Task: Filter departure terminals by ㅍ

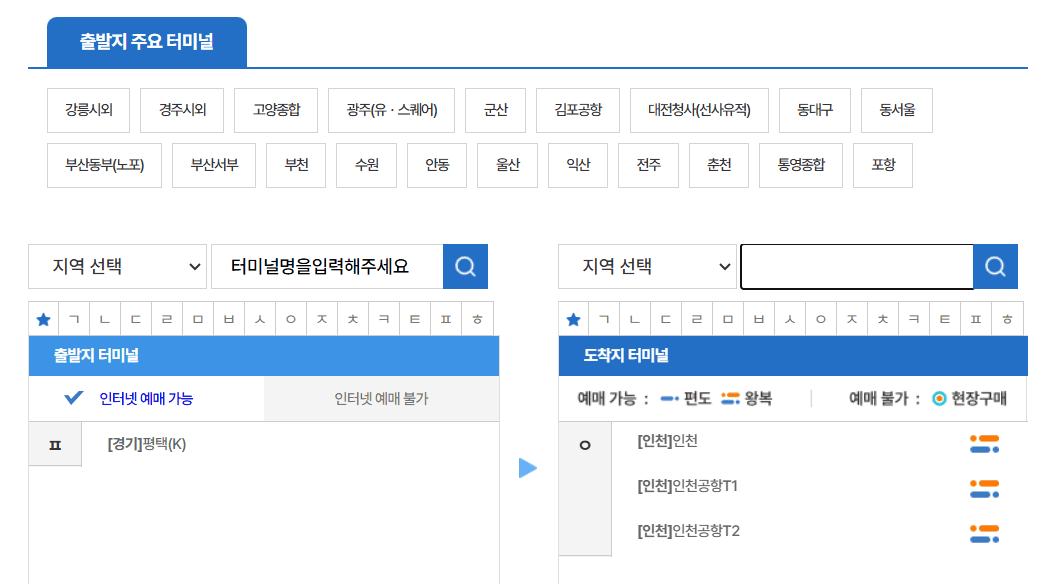Action: 446,319
